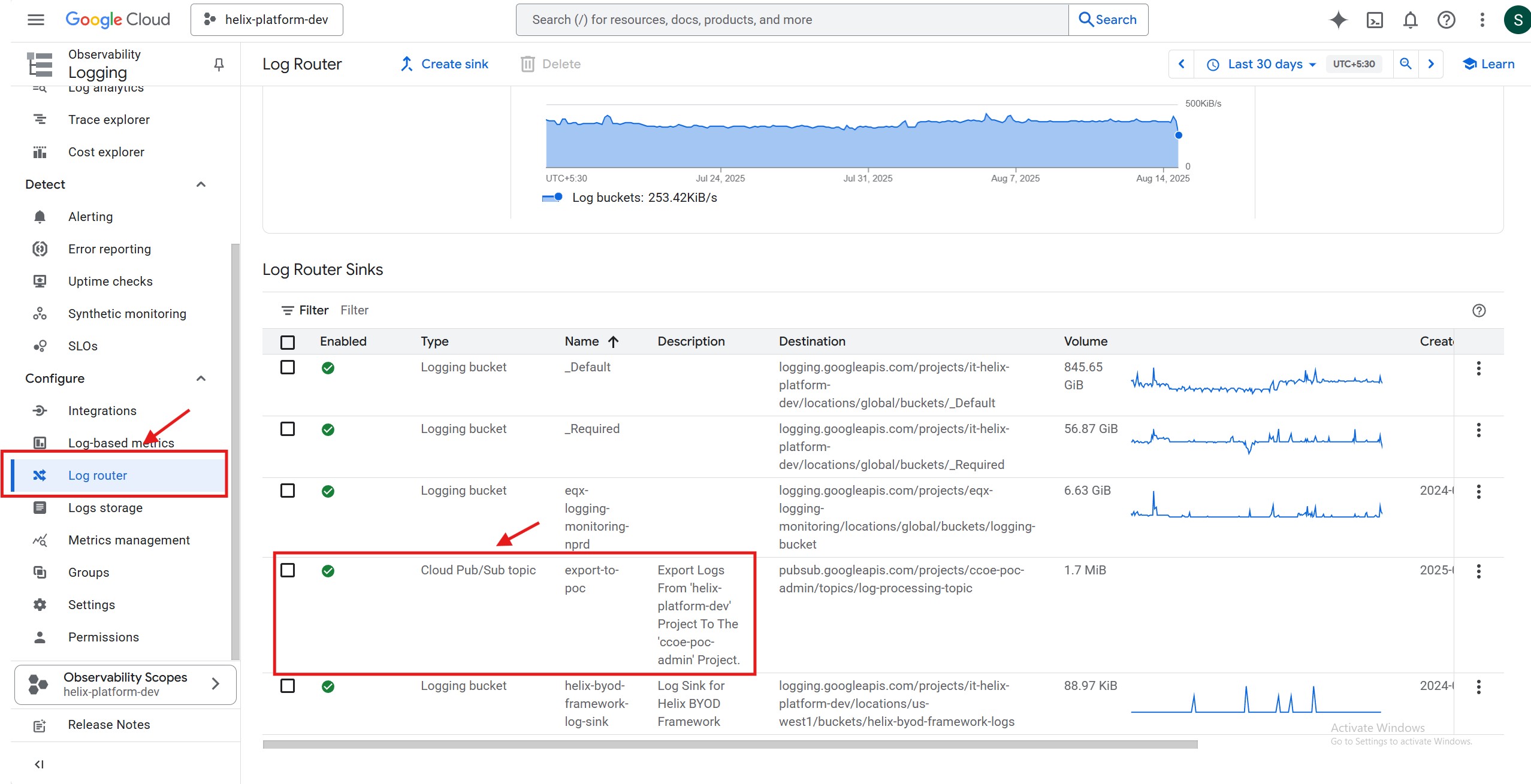Activate Cloud Shell terminal icon
This screenshot has width=1531, height=784.
click(1375, 20)
